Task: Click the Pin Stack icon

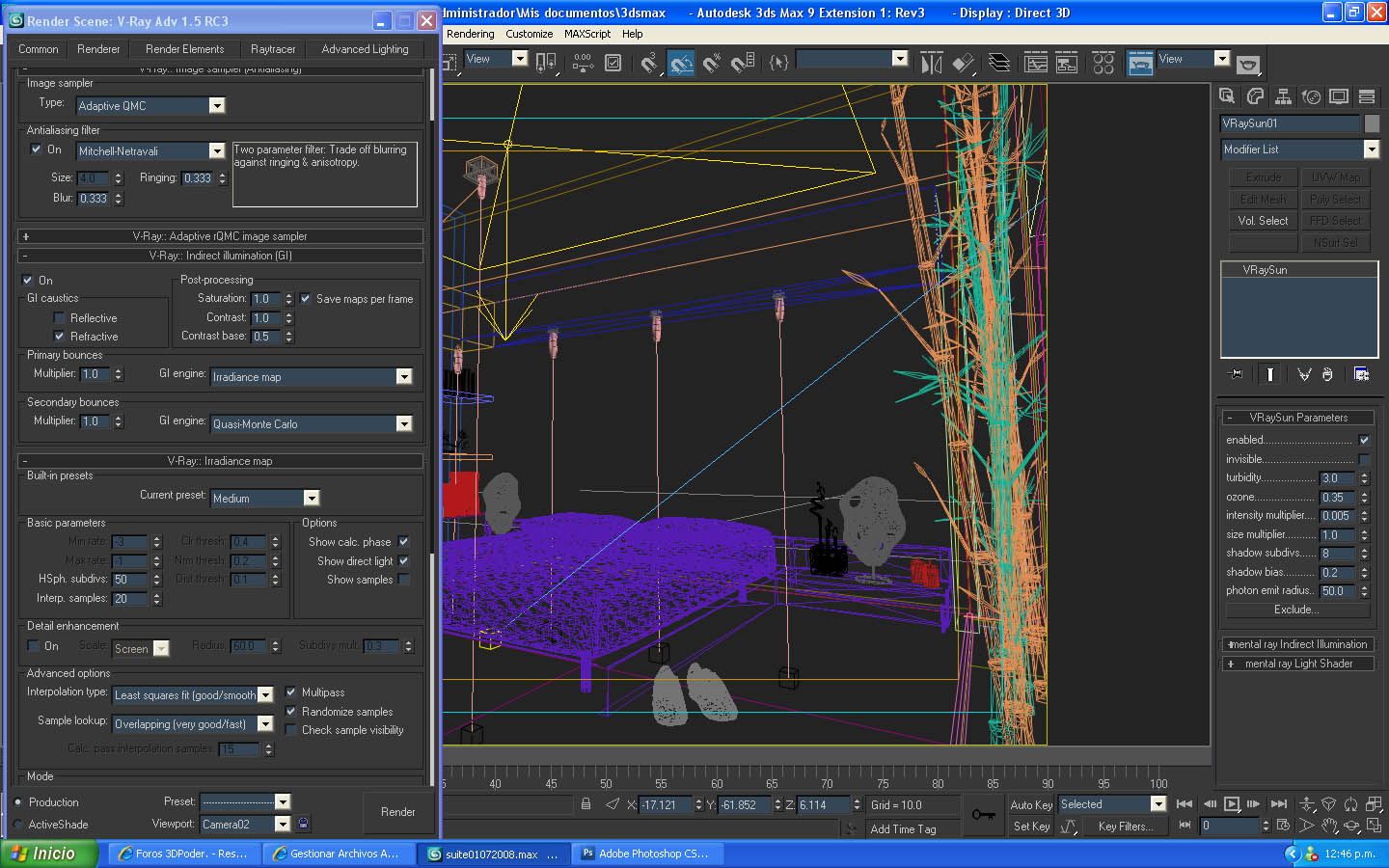Action: point(1235,374)
